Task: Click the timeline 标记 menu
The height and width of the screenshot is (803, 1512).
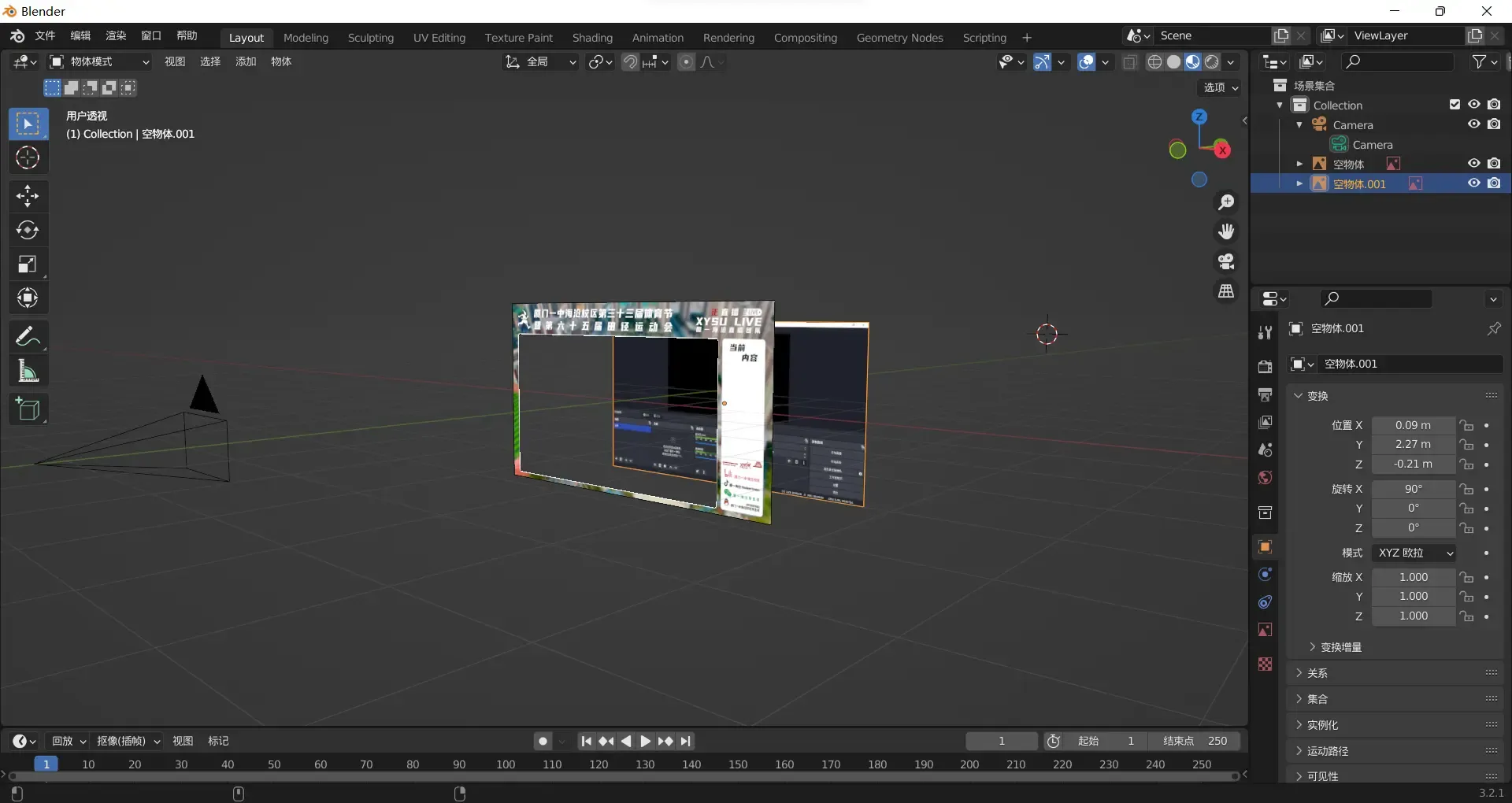Action: (218, 741)
